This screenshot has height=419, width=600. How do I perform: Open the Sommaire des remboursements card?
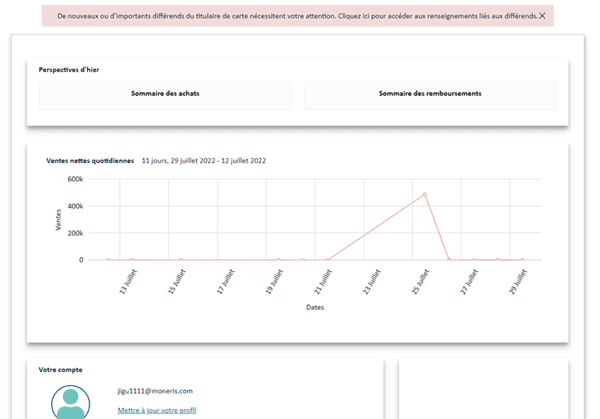tap(430, 95)
